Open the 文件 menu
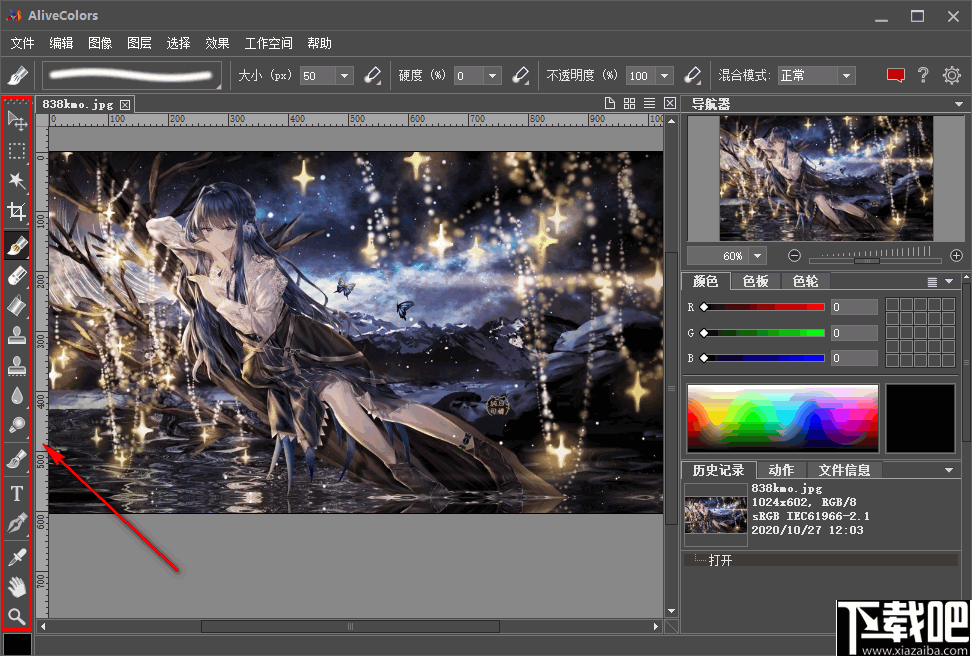Viewport: 972px width, 656px height. coord(22,43)
